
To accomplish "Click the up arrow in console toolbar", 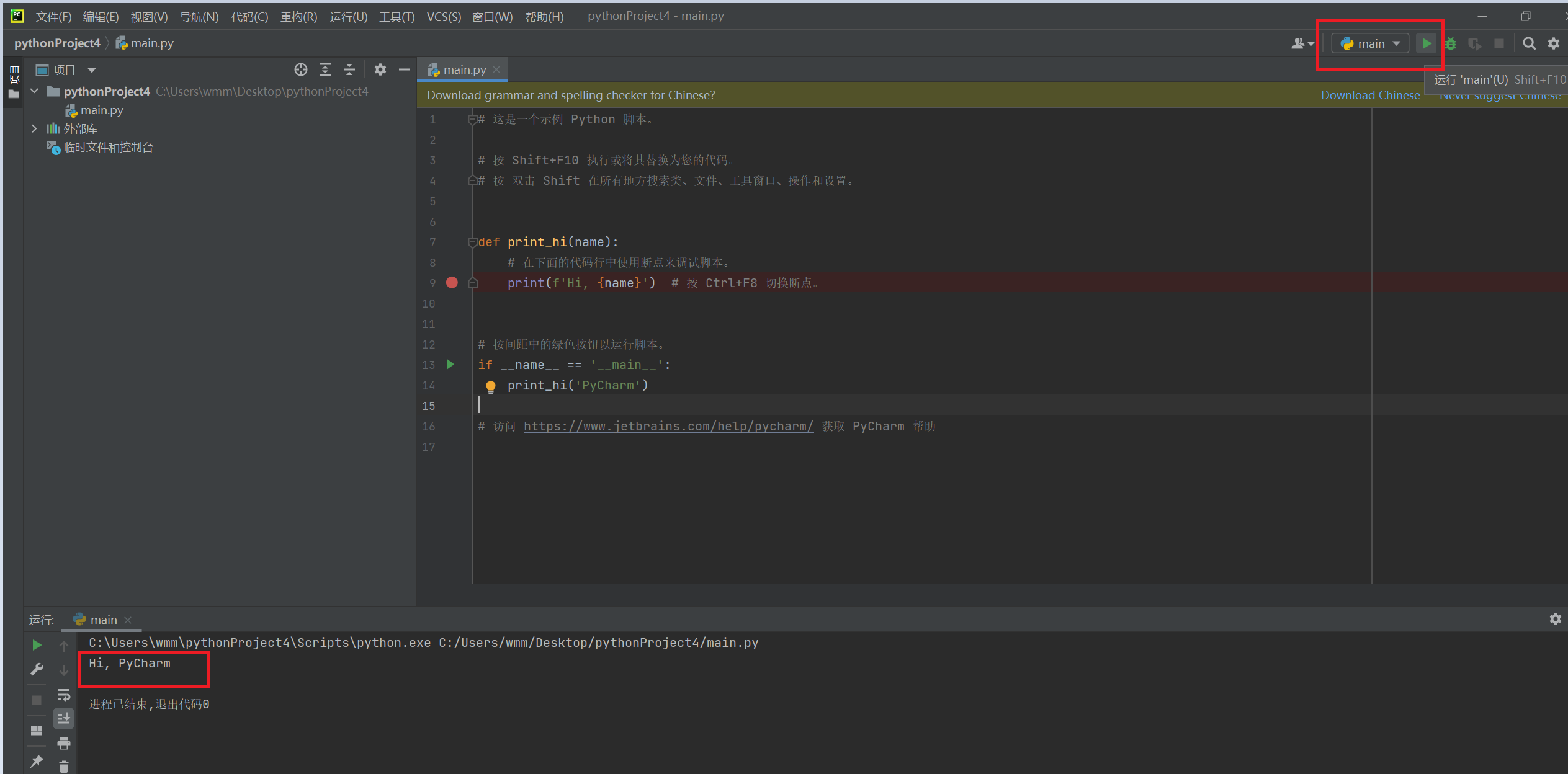I will (x=64, y=646).
